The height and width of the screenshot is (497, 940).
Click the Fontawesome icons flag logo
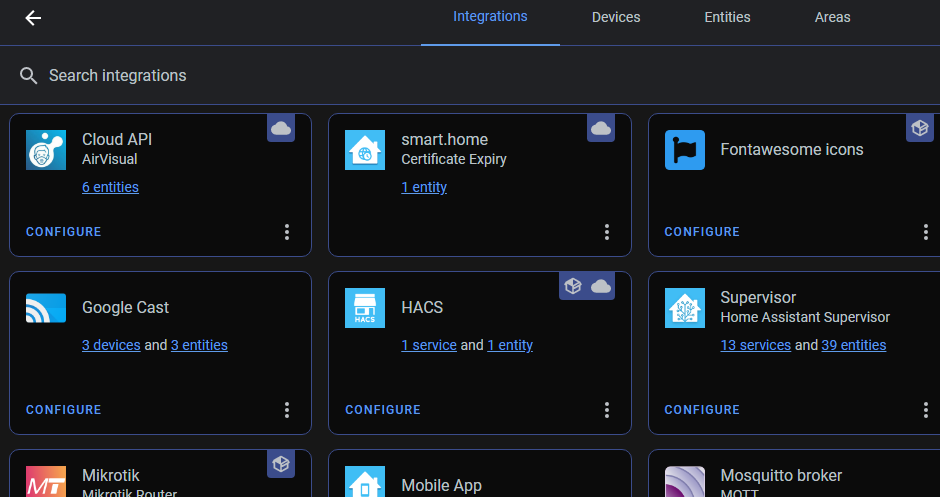click(685, 150)
